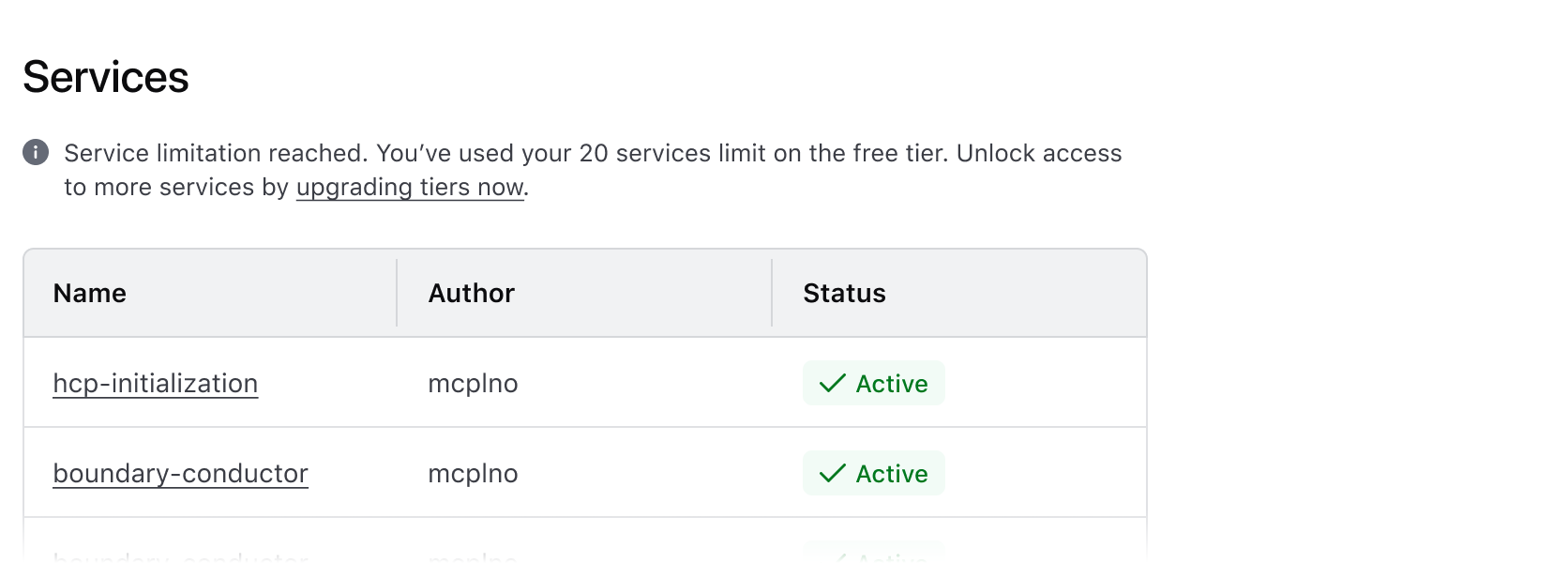Select the author mcplno in the first row
This screenshot has height=563, width=1568.
pyautogui.click(x=473, y=383)
